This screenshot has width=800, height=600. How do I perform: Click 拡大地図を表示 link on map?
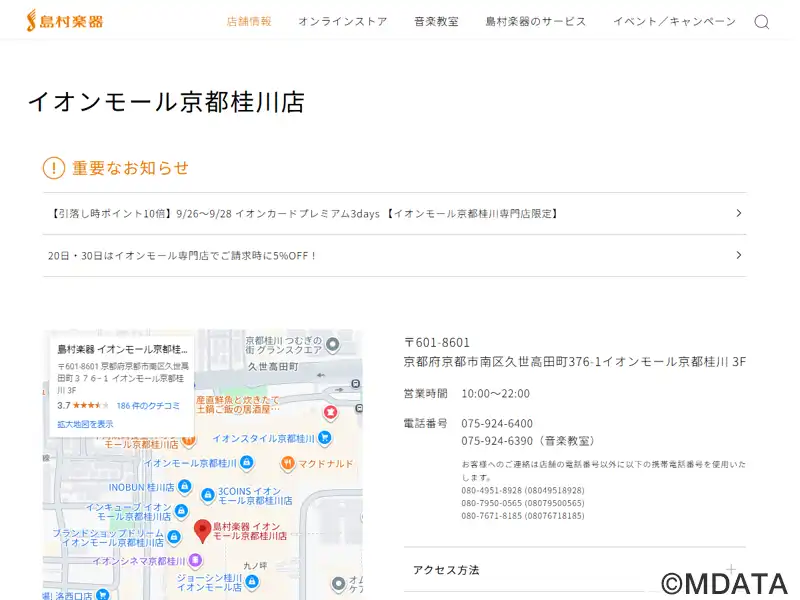click(85, 424)
